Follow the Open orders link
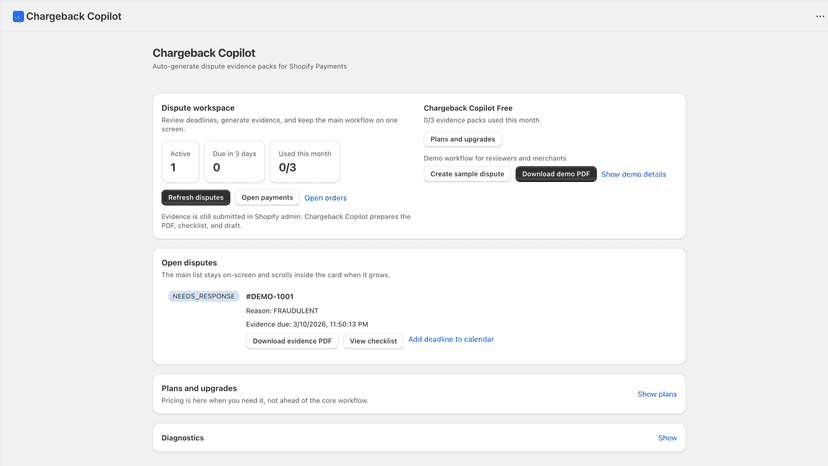The height and width of the screenshot is (466, 828). point(326,198)
